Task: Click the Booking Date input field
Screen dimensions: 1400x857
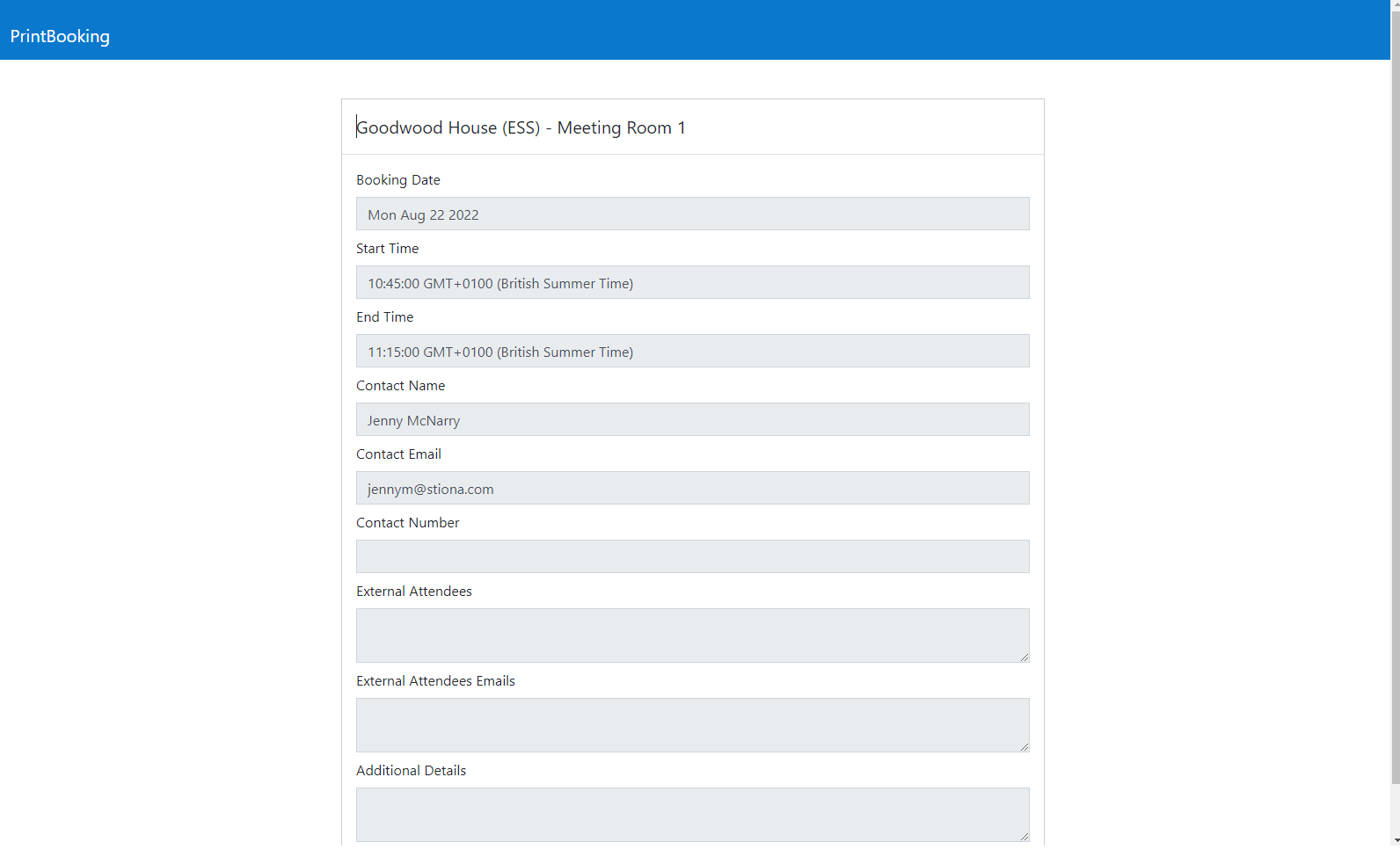Action: click(x=692, y=214)
